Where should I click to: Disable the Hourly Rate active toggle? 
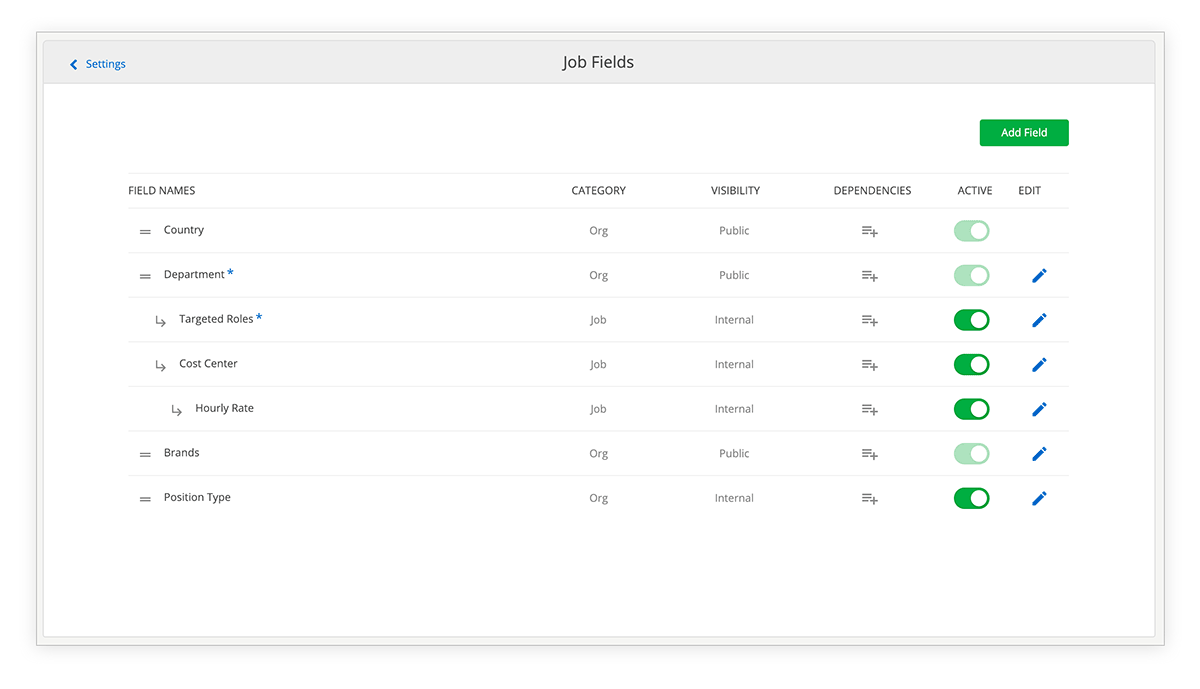(x=971, y=409)
